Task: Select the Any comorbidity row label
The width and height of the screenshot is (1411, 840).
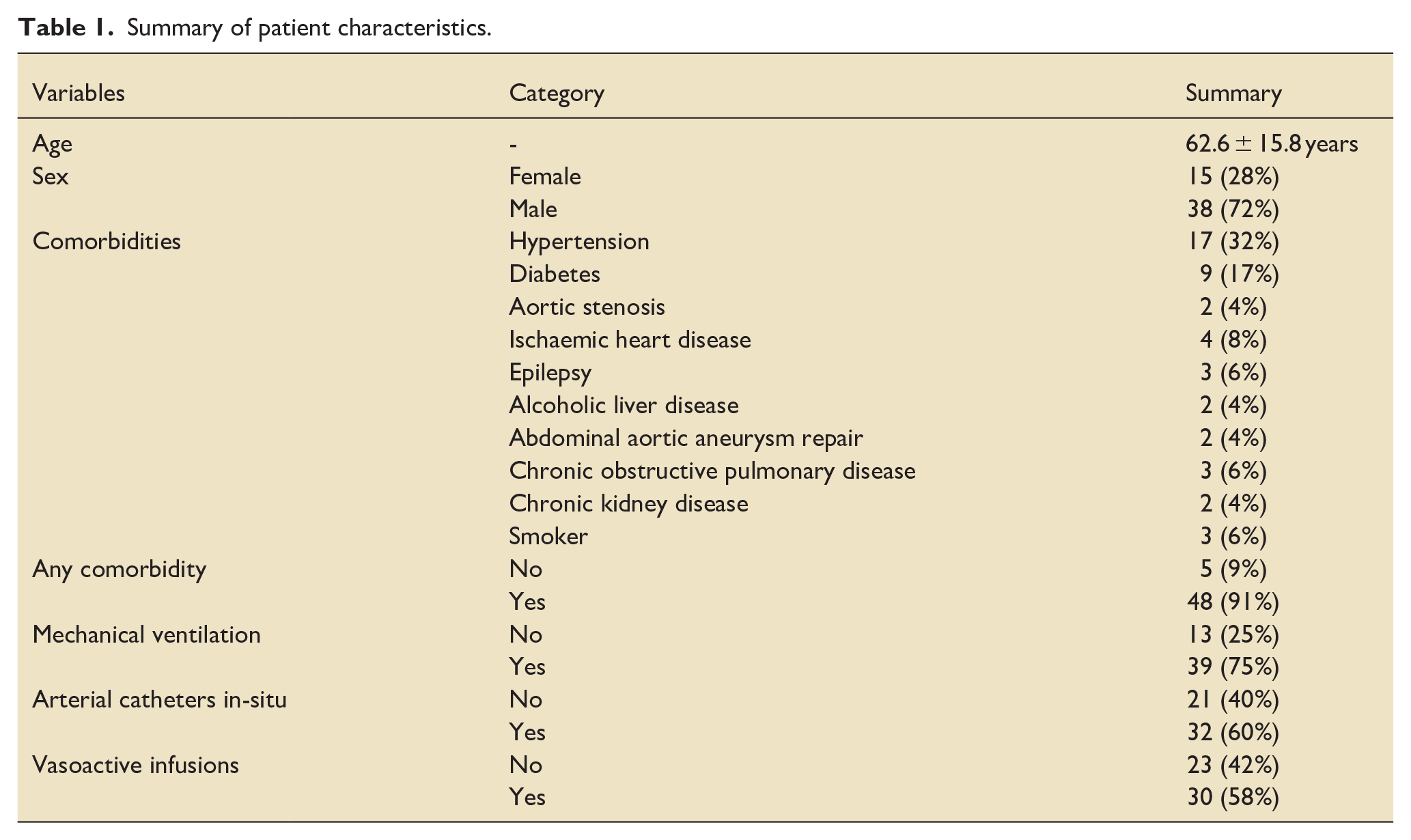Action: (120, 570)
